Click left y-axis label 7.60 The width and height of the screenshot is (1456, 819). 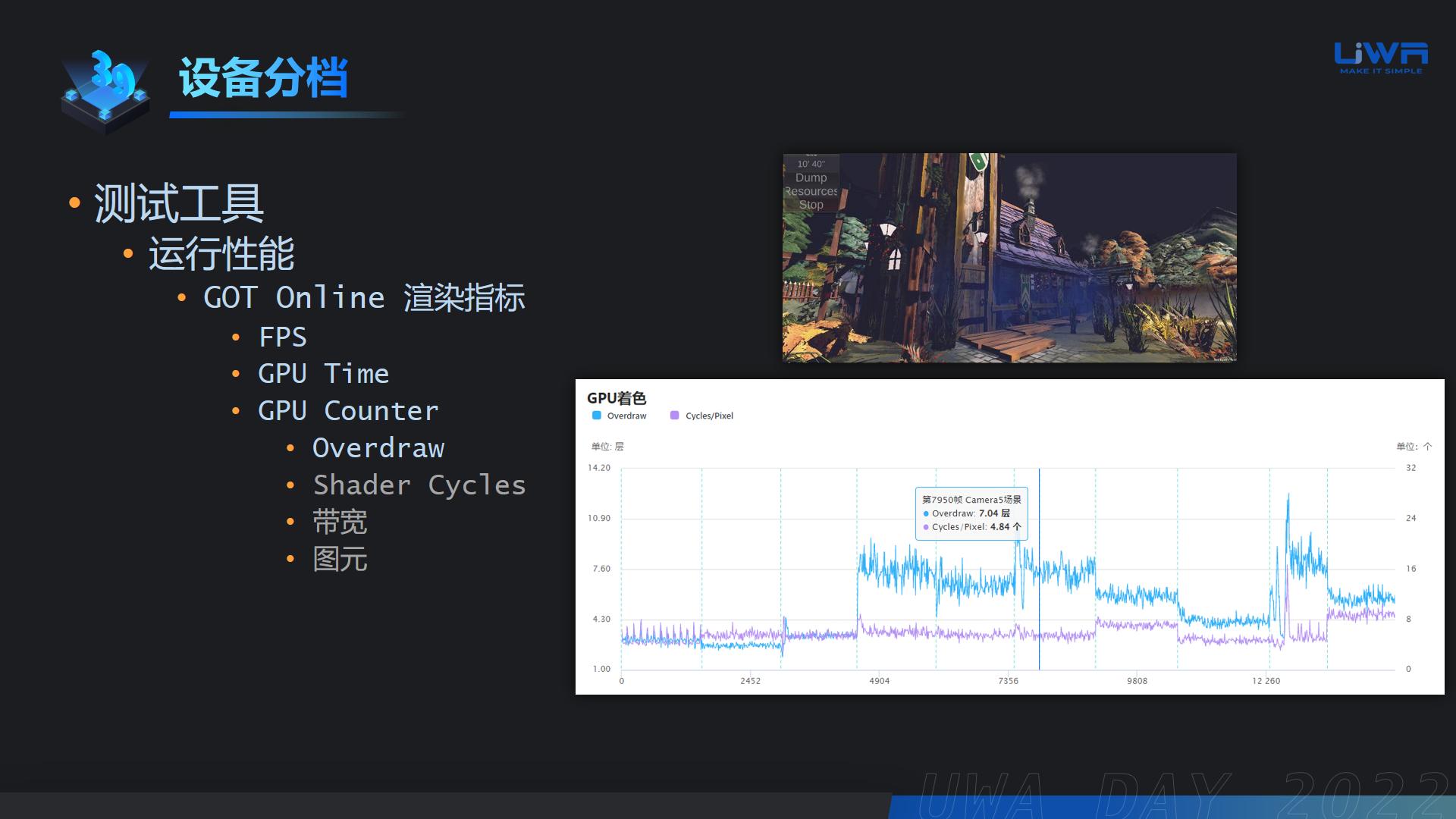point(601,569)
